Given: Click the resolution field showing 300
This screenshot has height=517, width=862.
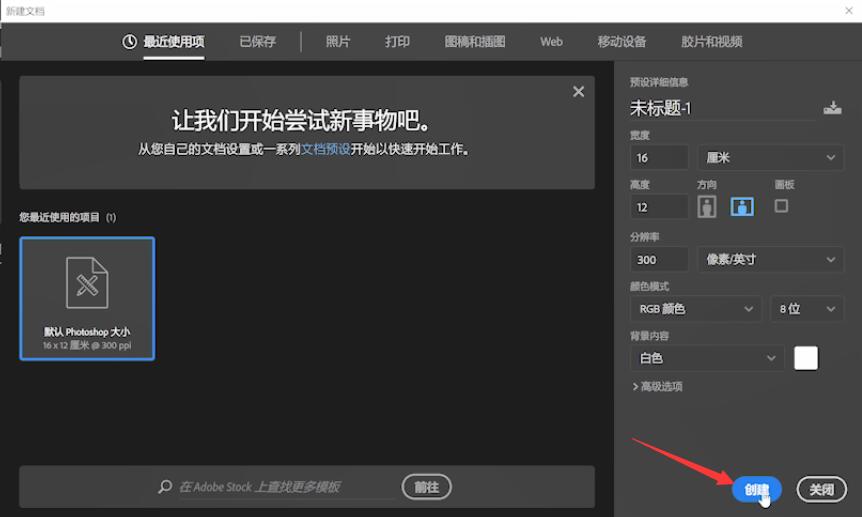Looking at the screenshot, I should point(659,260).
